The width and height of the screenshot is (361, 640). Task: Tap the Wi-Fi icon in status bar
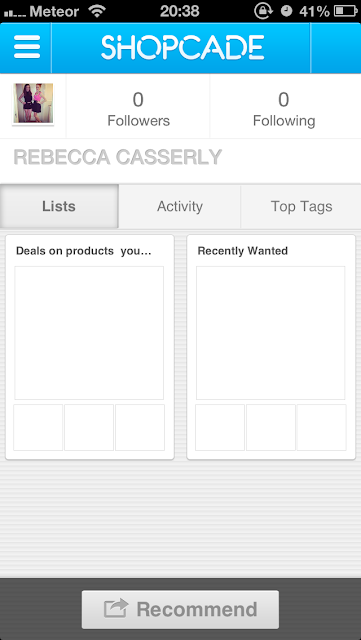point(97,11)
